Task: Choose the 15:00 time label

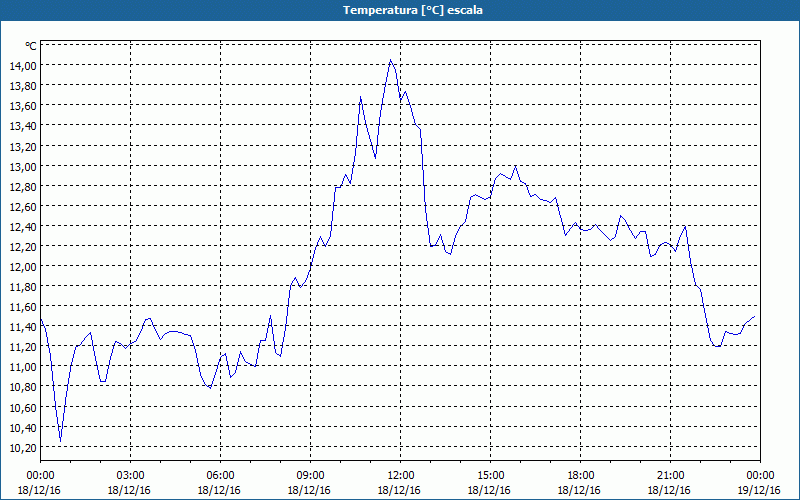Action: pos(490,476)
